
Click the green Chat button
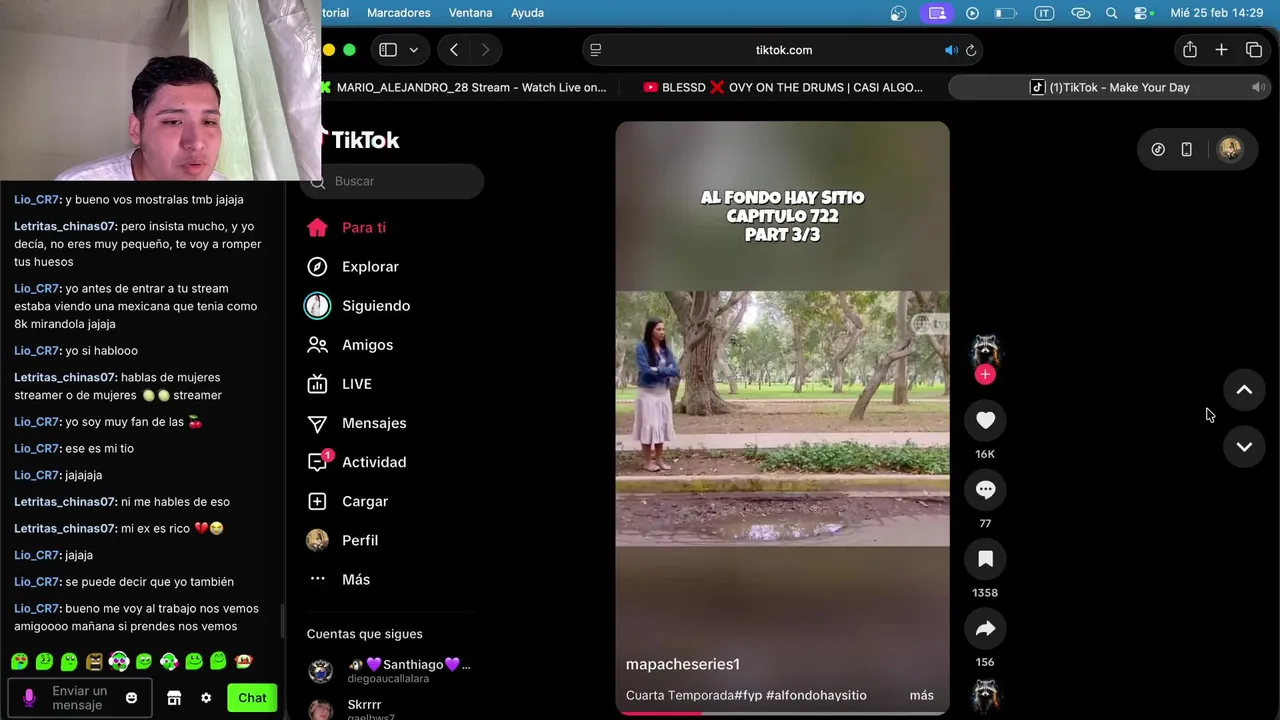[252, 698]
